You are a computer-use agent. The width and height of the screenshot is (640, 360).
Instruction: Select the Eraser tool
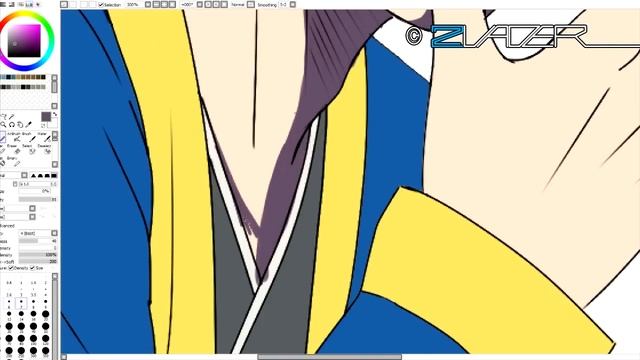(17, 149)
